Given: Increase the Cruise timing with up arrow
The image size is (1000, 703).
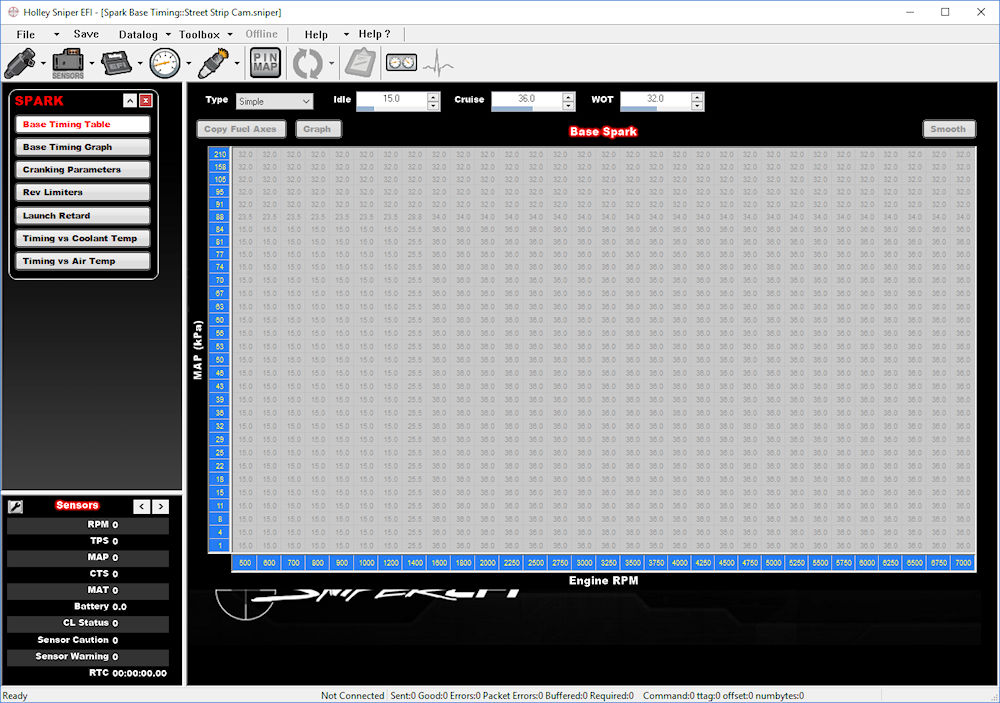Looking at the screenshot, I should tap(569, 97).
